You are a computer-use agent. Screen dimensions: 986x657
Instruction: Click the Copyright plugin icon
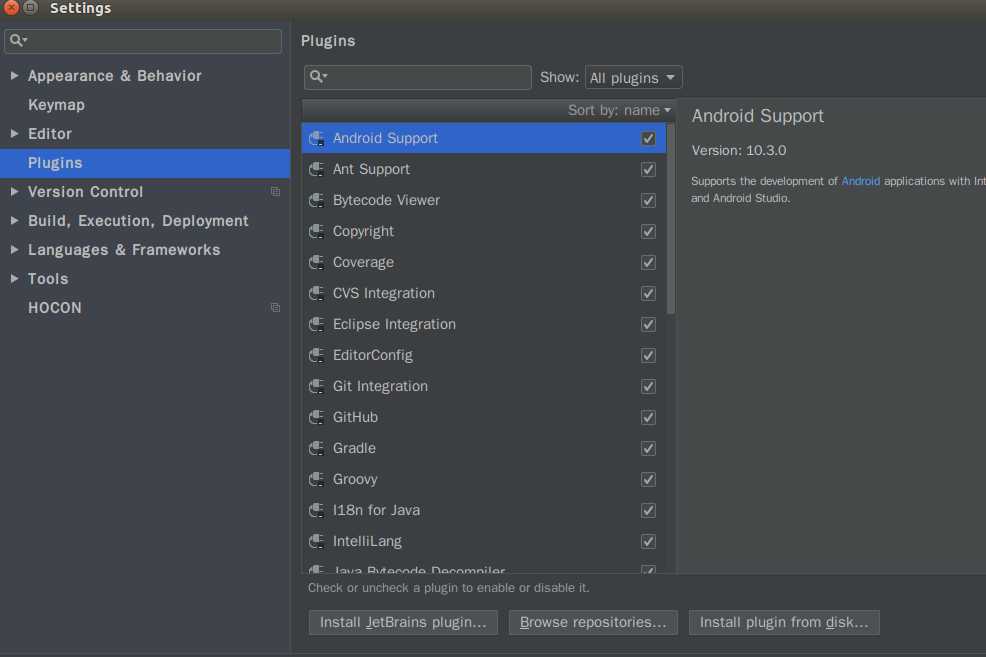[x=317, y=231]
